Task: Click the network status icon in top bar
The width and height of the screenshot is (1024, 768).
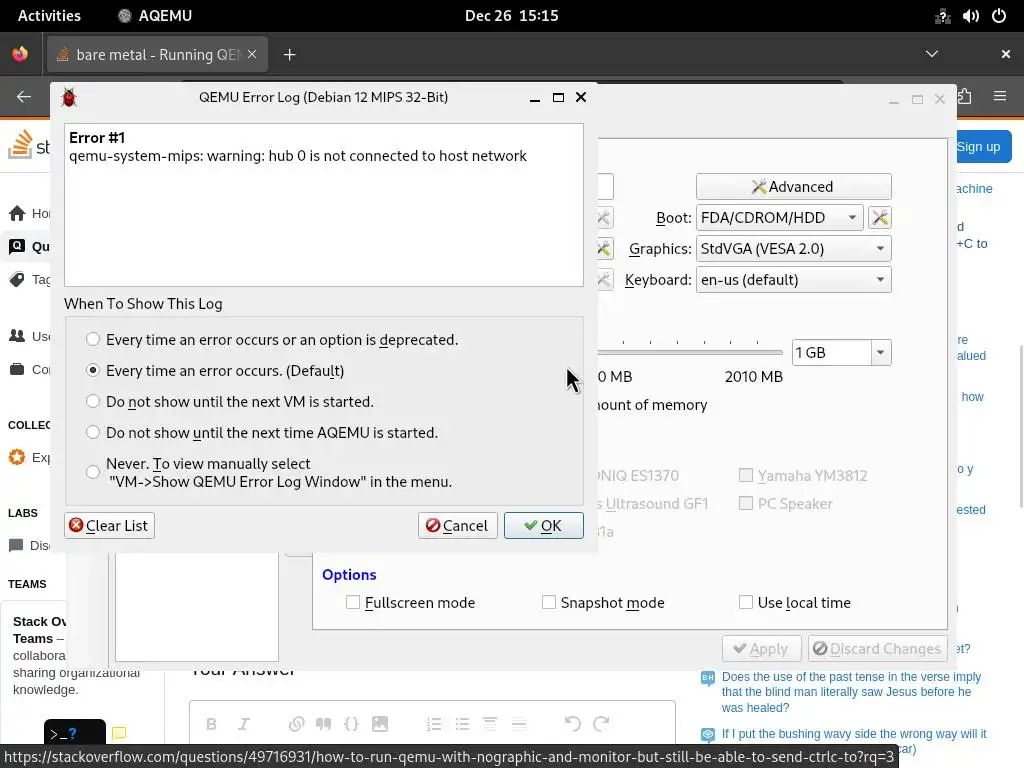Action: point(942,16)
